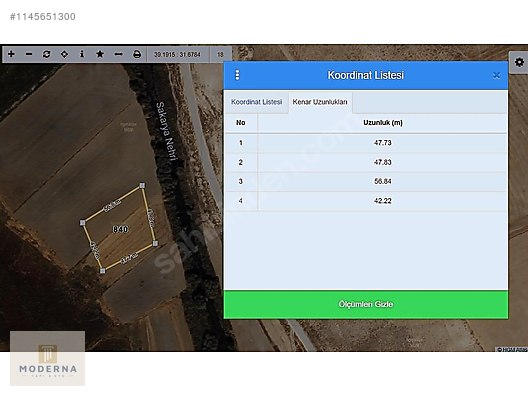Click the No column header
This screenshot has width=528, height=396.
click(x=240, y=123)
